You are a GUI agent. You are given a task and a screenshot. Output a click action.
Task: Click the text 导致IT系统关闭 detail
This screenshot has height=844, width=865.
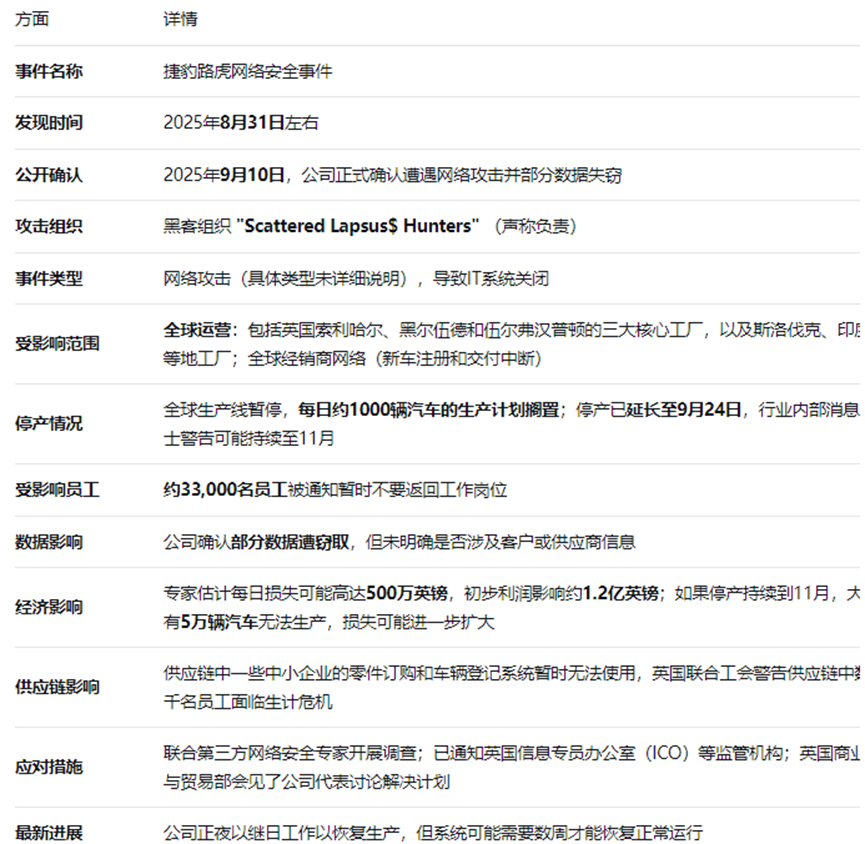pos(490,278)
